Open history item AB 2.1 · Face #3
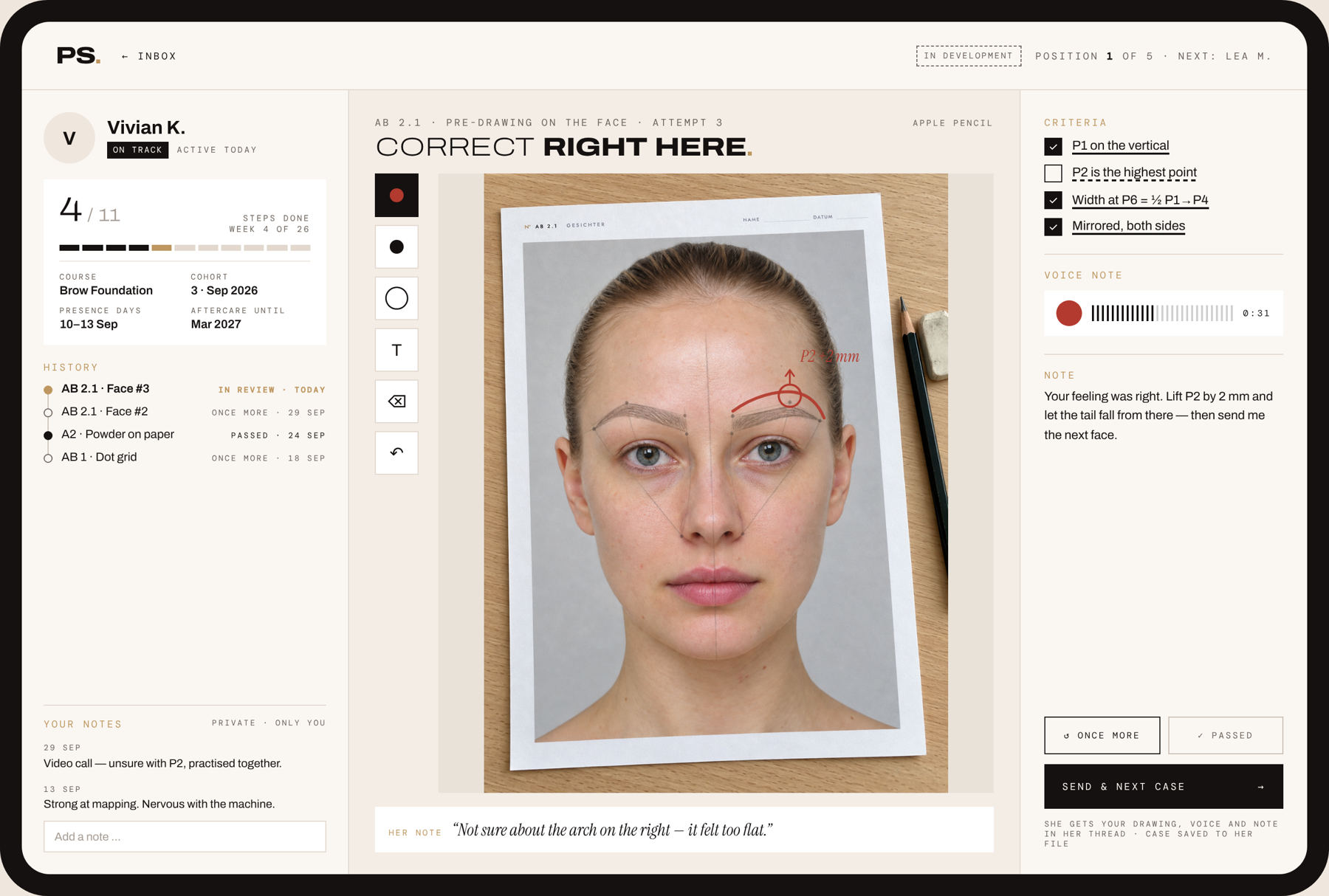 pos(185,389)
